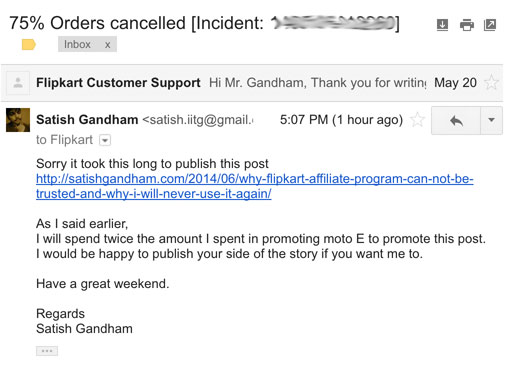Print the email using the printer icon

pyautogui.click(x=467, y=25)
